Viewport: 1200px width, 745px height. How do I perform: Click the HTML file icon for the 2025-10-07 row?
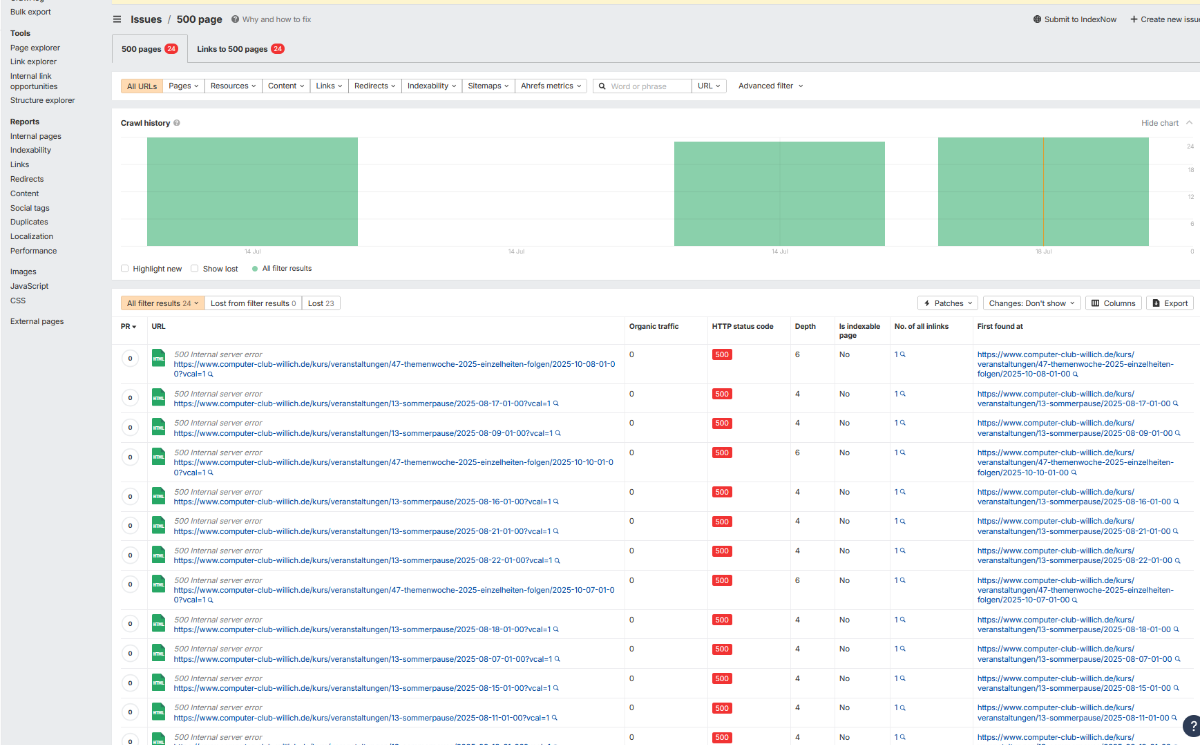point(157,584)
